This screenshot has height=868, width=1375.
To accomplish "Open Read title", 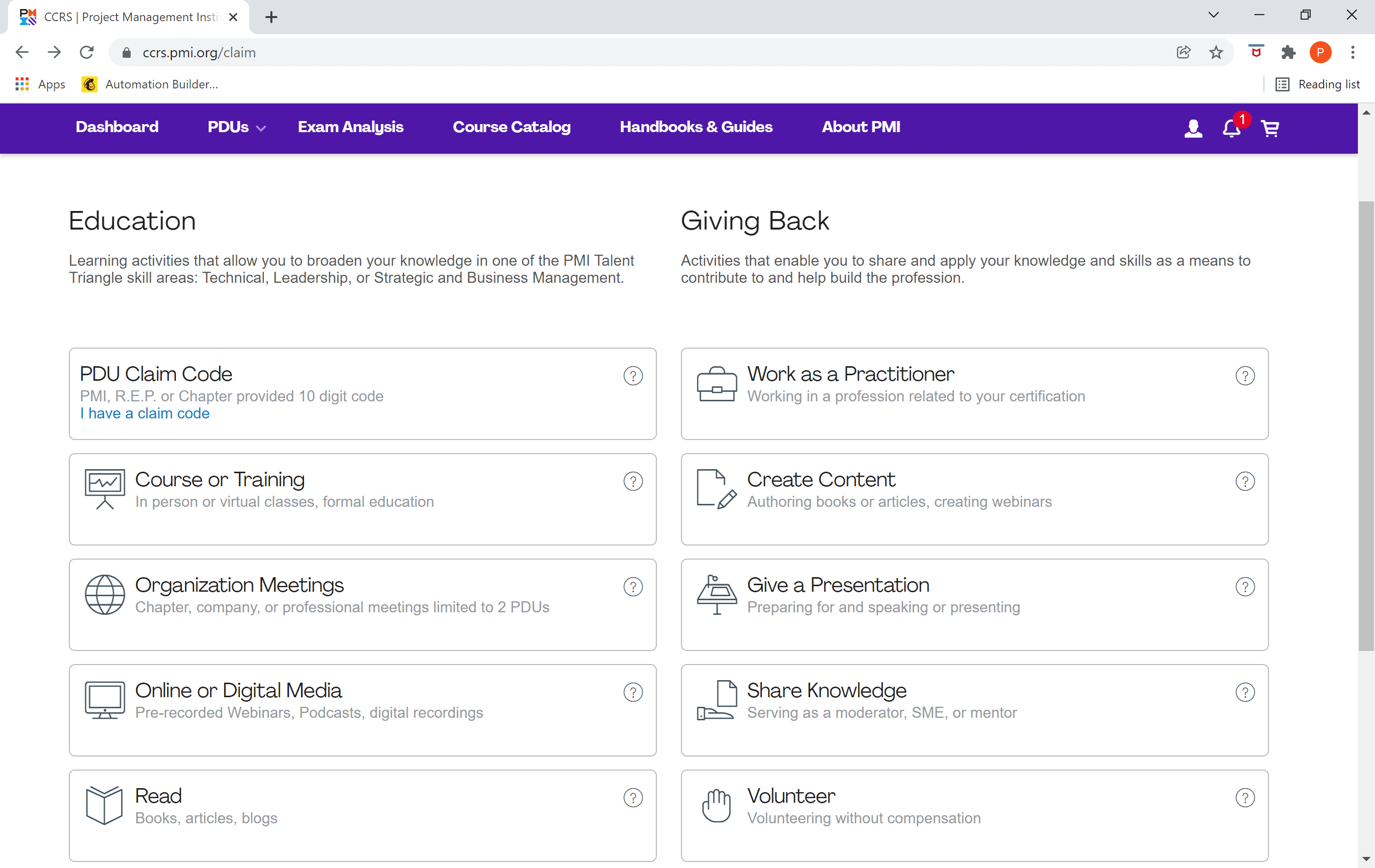I will point(158,796).
